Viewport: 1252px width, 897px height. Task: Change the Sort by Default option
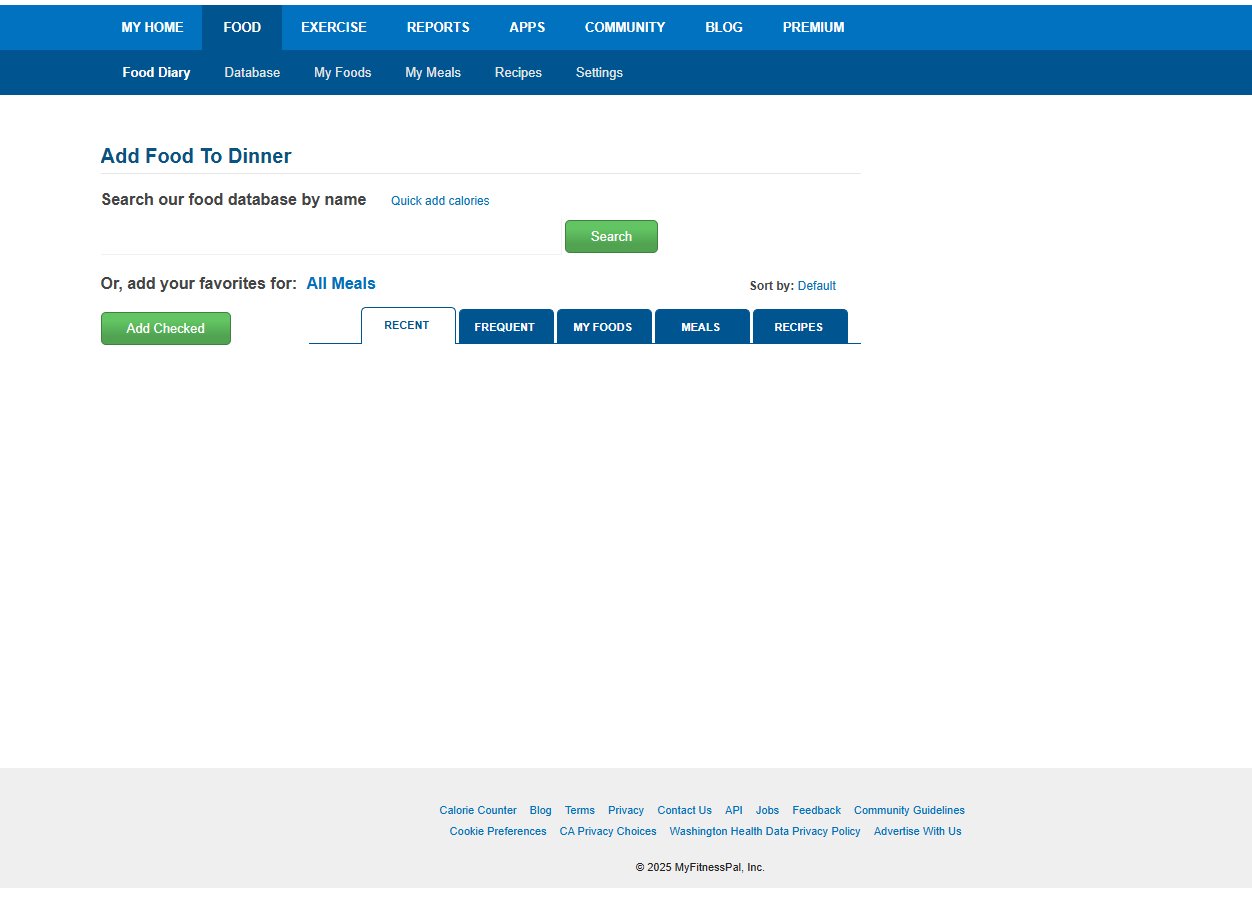[817, 286]
